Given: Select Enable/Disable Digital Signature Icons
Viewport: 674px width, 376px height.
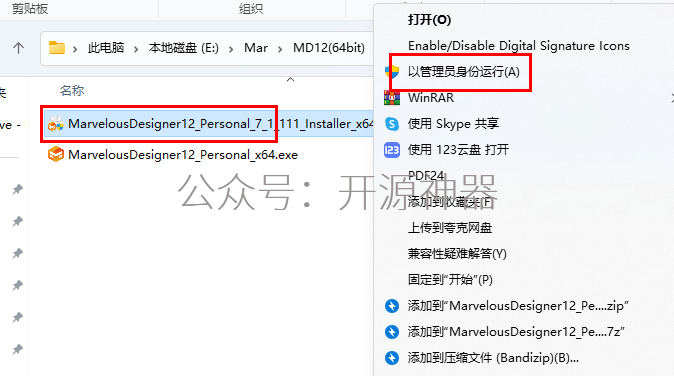Looking at the screenshot, I should (x=518, y=46).
